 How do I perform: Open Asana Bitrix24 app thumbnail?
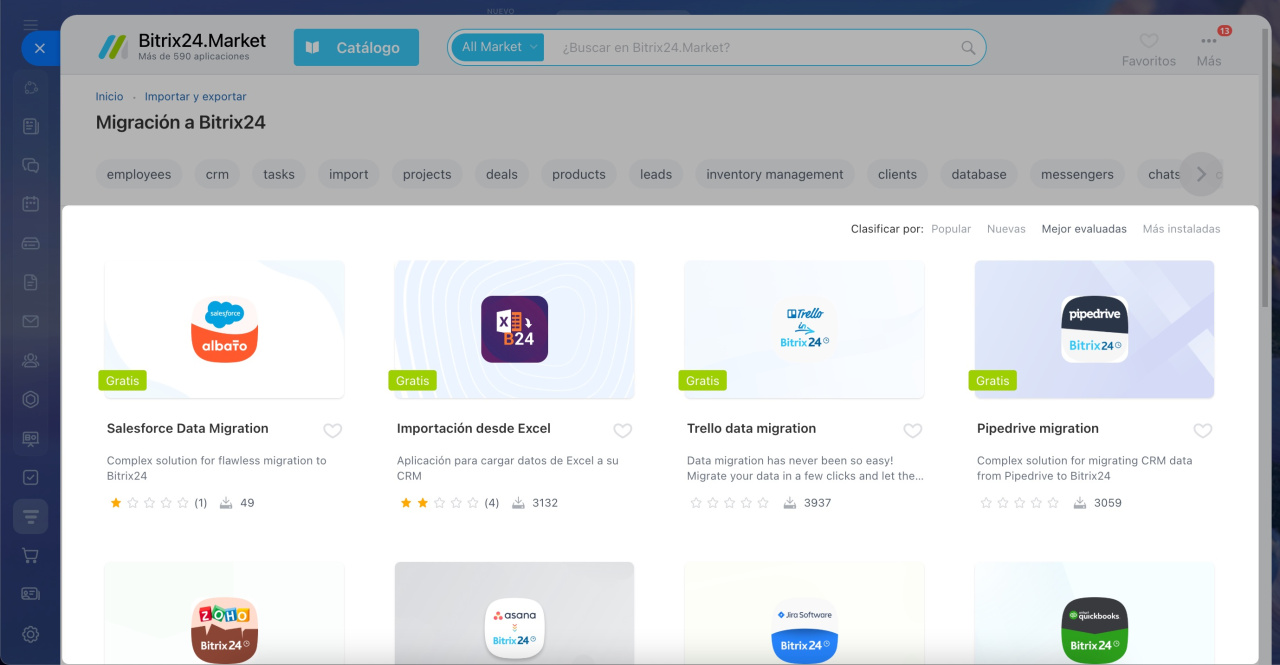(x=515, y=613)
